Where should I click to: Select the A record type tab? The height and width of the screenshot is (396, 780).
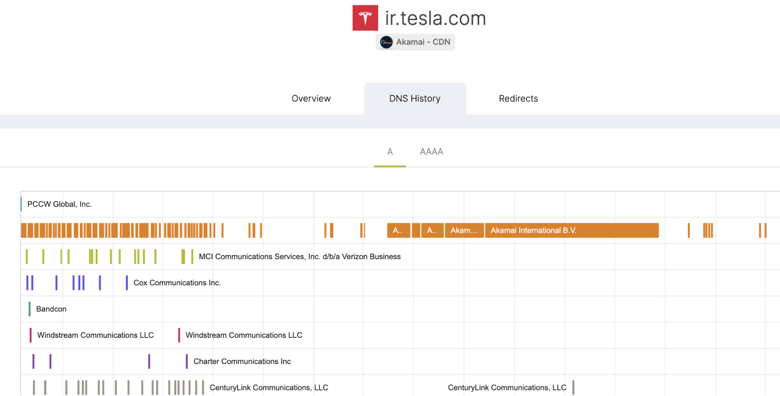tap(390, 152)
